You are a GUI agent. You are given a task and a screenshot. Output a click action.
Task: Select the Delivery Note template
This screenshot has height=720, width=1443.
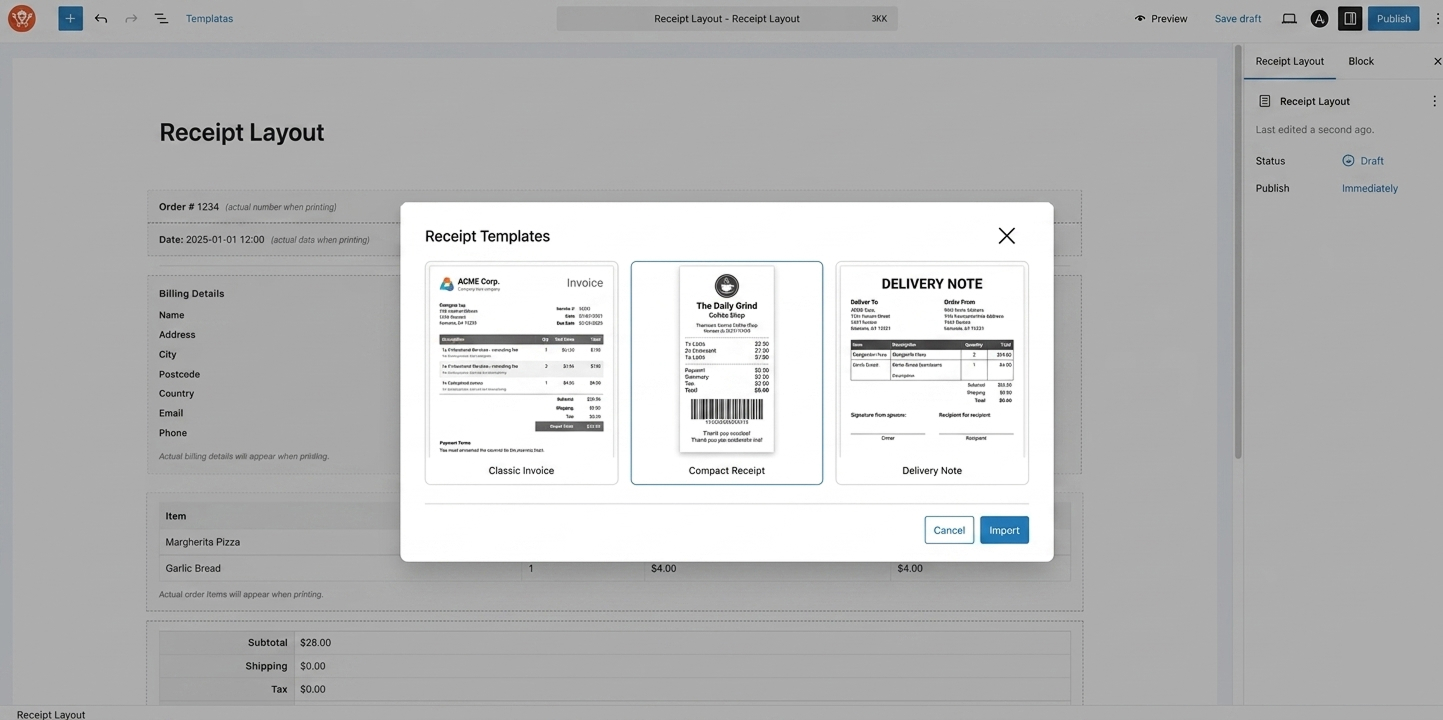[932, 370]
